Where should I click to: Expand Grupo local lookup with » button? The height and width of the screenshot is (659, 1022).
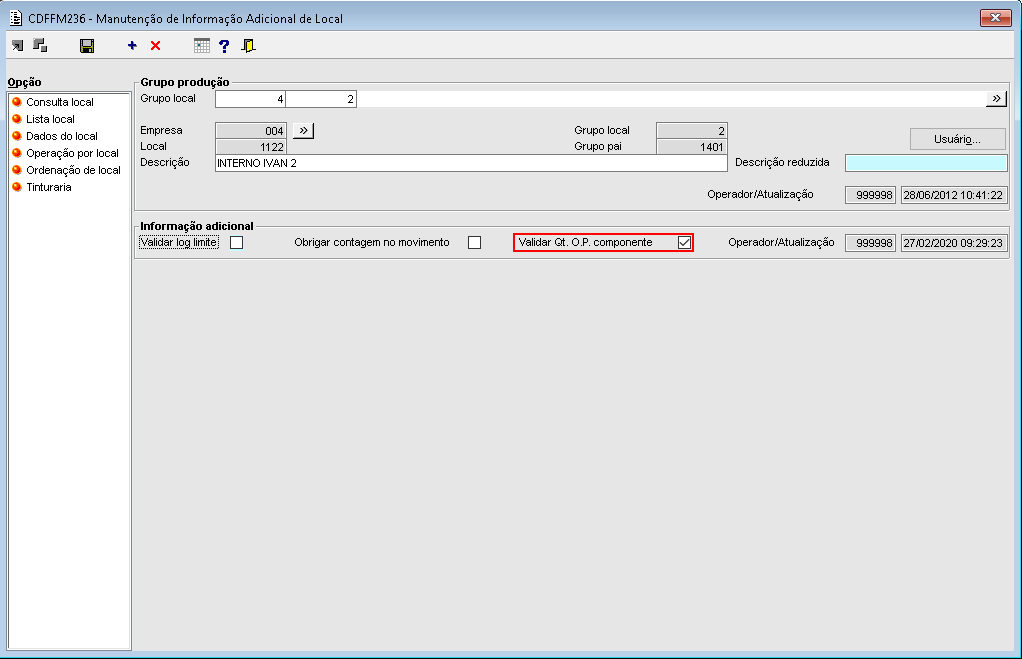click(996, 98)
